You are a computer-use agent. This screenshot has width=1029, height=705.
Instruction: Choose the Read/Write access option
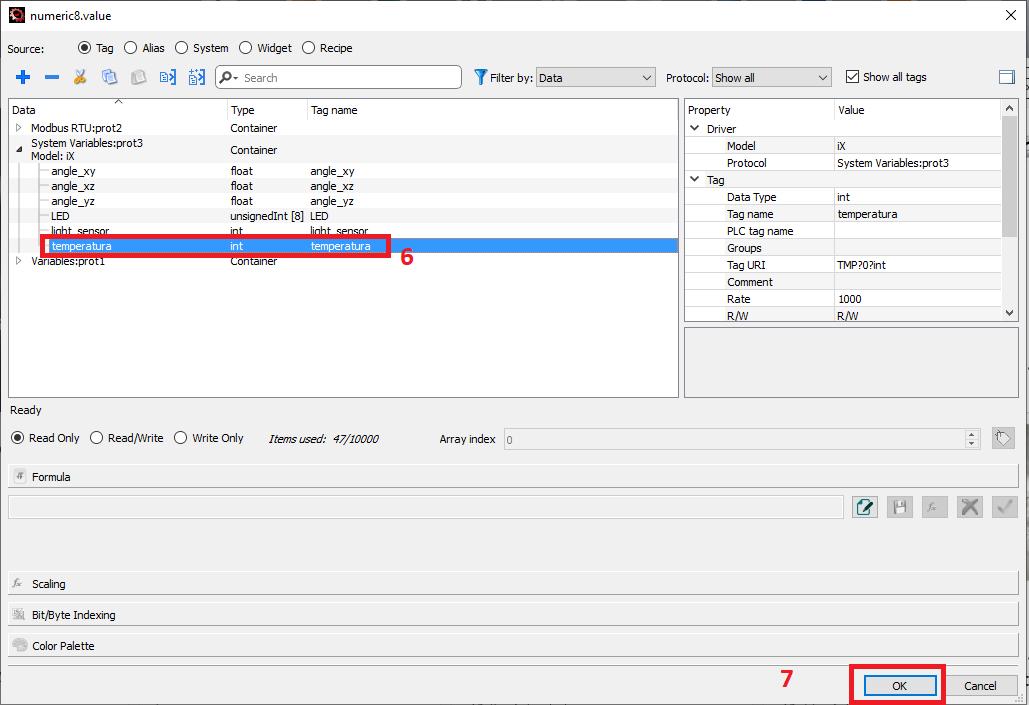click(x=96, y=438)
